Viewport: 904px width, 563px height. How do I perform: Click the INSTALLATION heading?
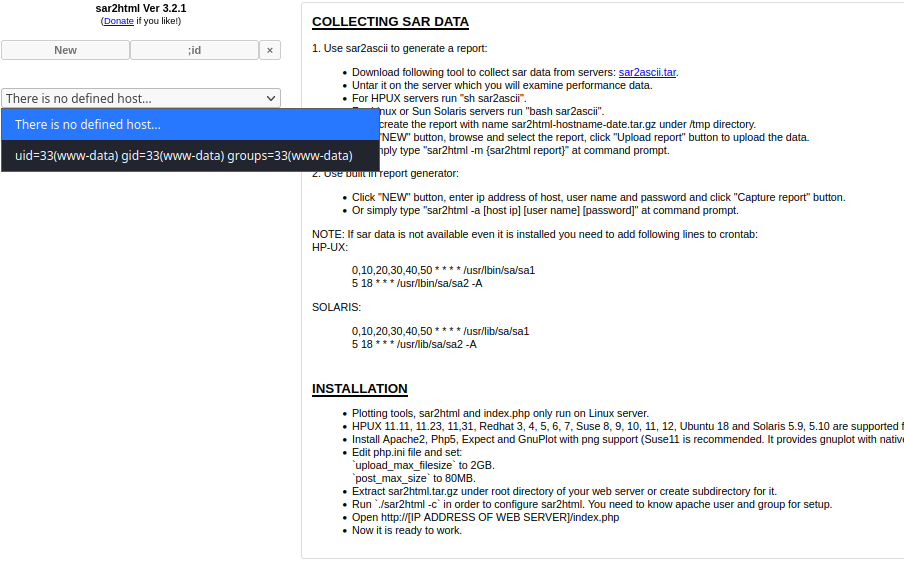click(359, 389)
